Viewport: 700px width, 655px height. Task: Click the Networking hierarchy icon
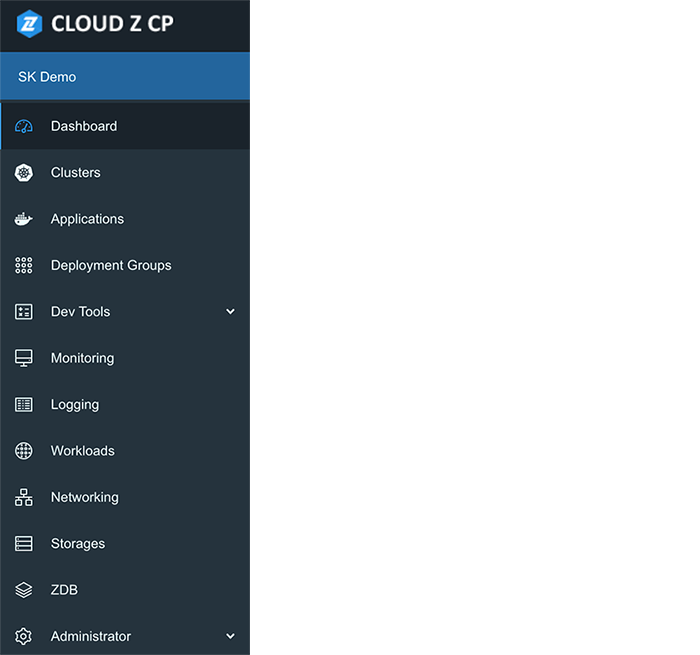(24, 497)
